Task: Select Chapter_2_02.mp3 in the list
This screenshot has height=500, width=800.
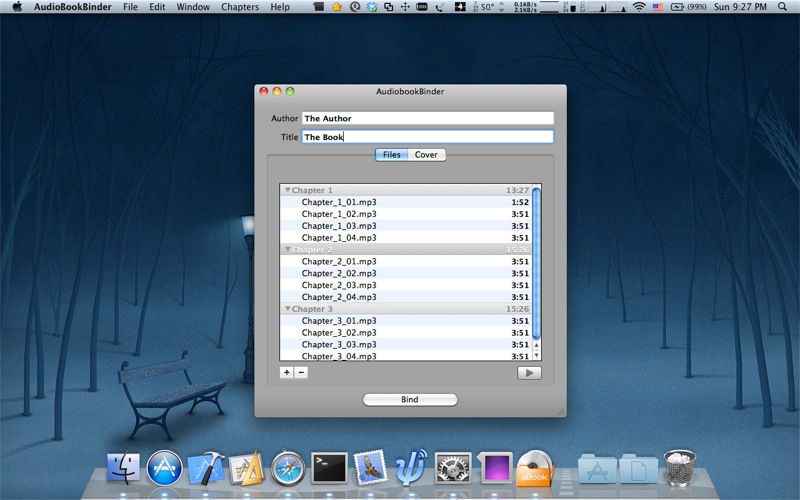Action: [406, 273]
